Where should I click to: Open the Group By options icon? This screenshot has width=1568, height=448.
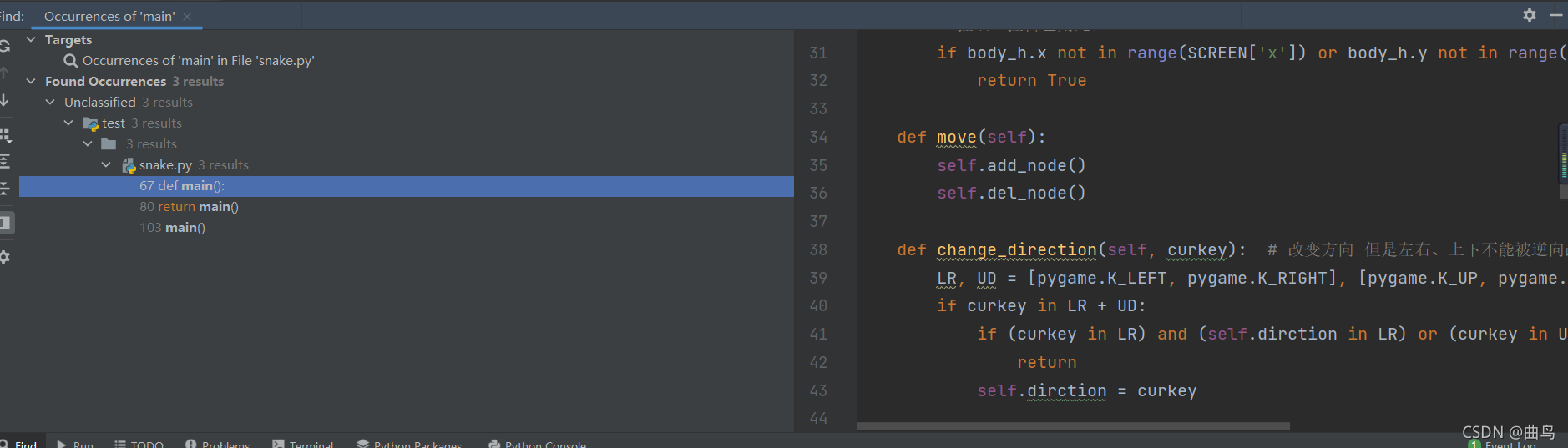[5, 135]
